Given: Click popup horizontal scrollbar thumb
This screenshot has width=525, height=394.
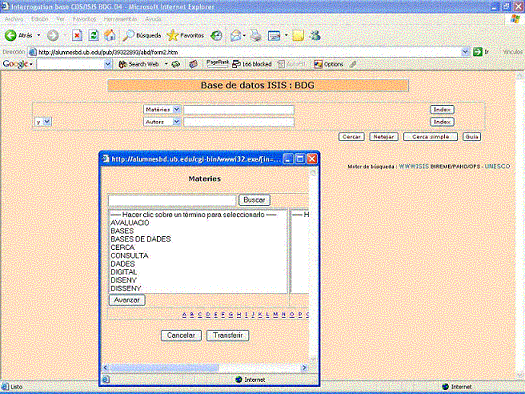Looking at the screenshot, I should point(164,368).
